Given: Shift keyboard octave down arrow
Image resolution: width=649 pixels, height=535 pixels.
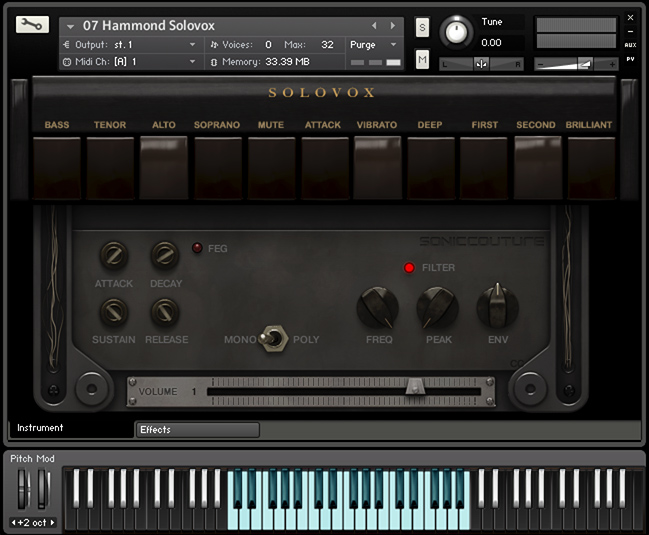Looking at the screenshot, I should click(13, 523).
